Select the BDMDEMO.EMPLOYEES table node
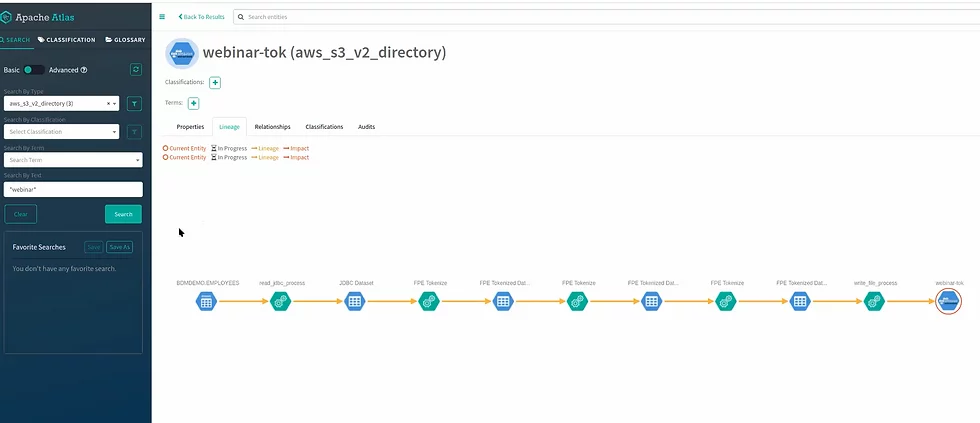Image resolution: width=980 pixels, height=423 pixels. 206,301
